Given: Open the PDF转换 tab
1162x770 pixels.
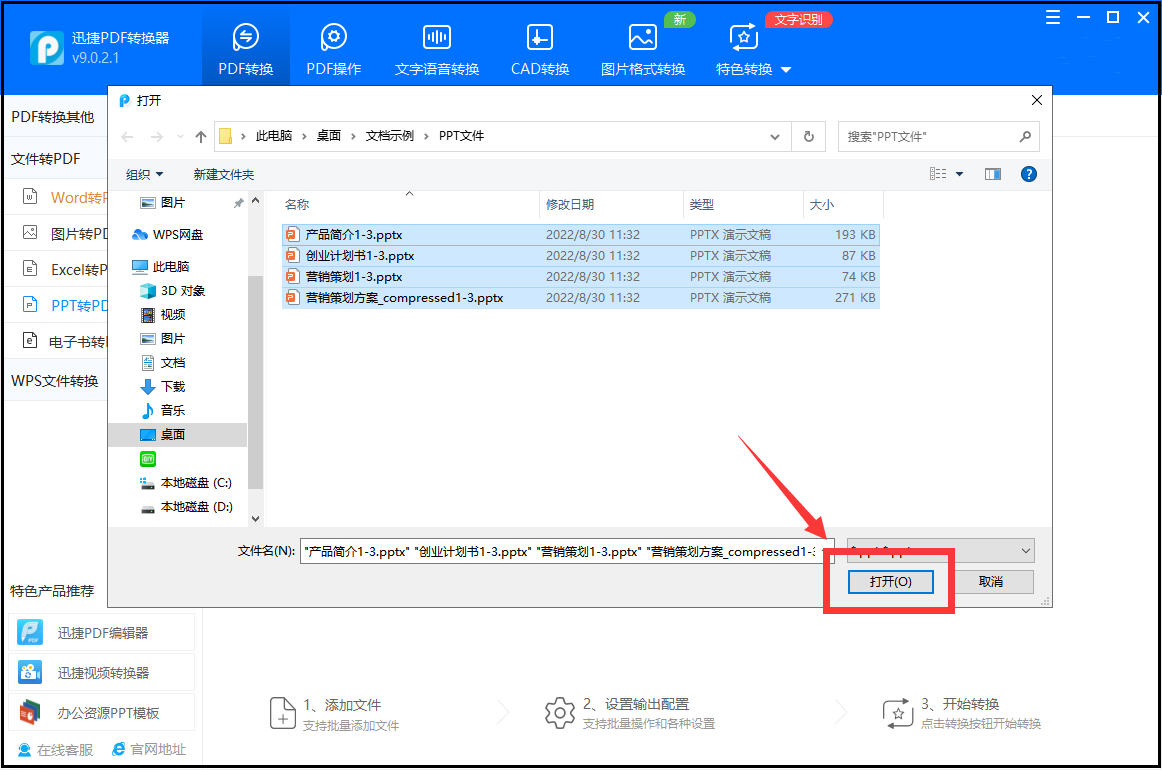Looking at the screenshot, I should tap(245, 50).
